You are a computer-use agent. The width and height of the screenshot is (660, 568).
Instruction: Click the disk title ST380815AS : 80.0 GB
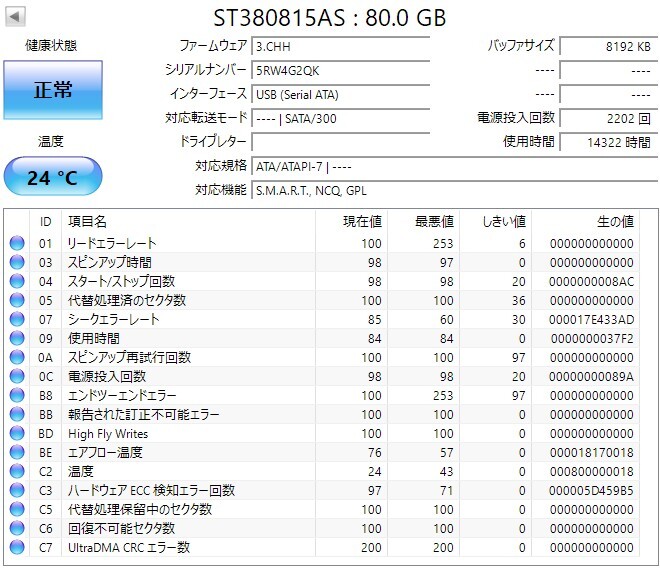tap(330, 18)
